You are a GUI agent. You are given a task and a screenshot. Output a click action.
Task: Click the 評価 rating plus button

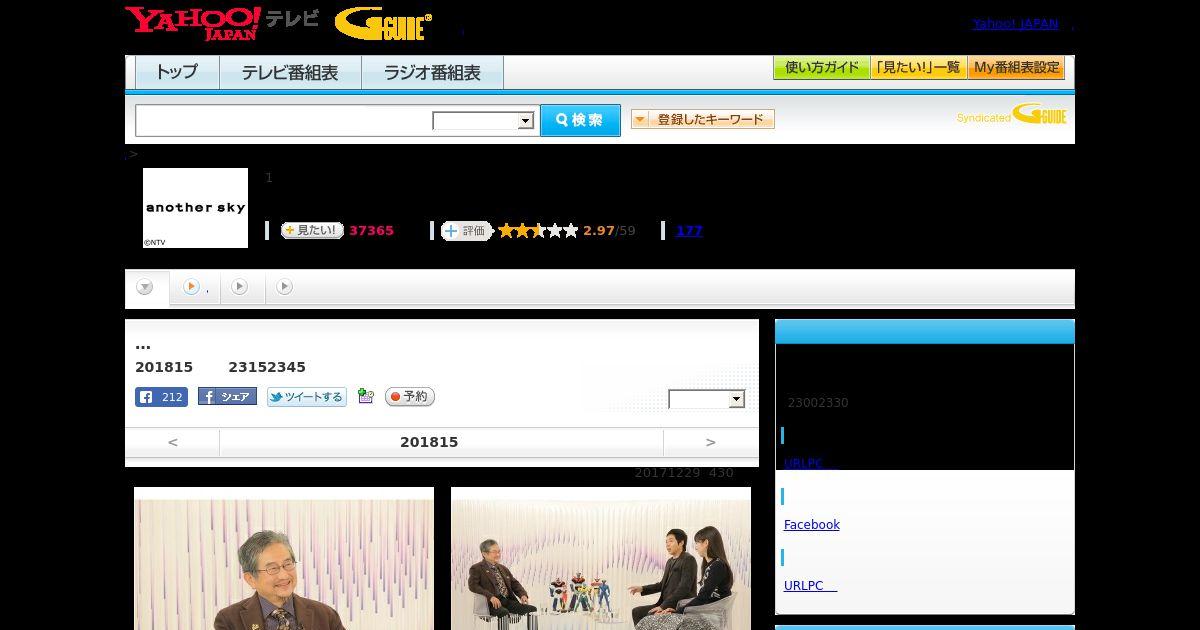coord(467,231)
